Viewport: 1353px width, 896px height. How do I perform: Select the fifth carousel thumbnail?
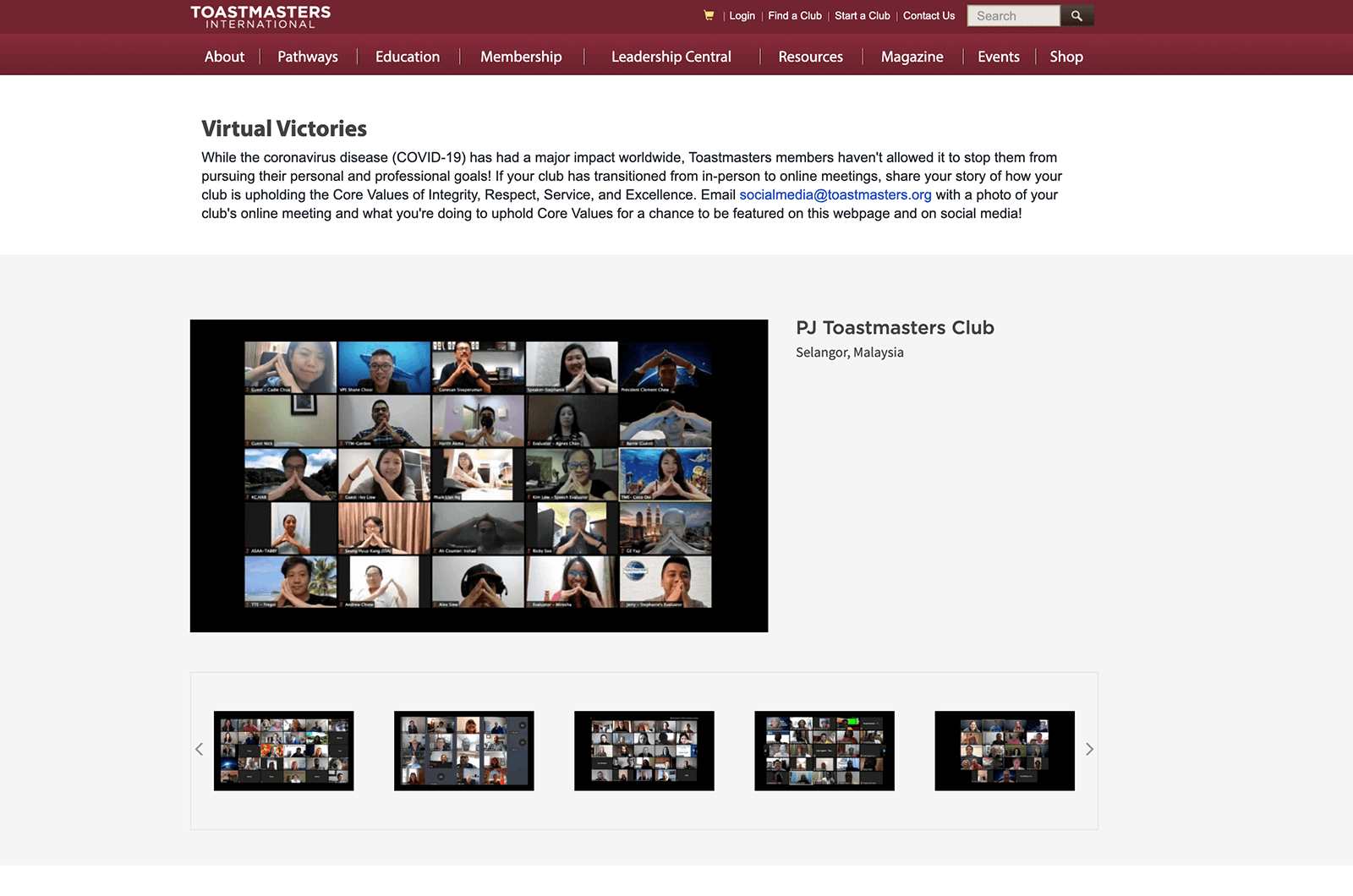pos(1005,751)
